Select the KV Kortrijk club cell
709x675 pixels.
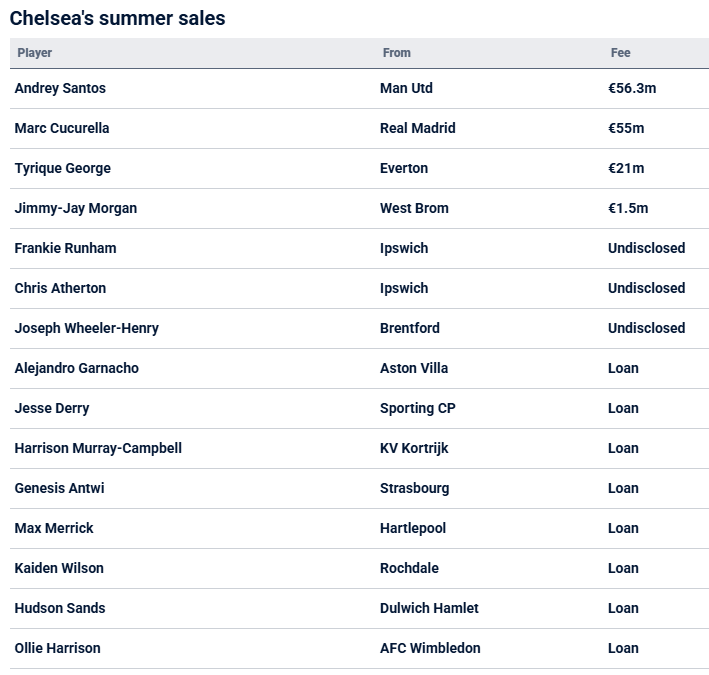coord(414,448)
